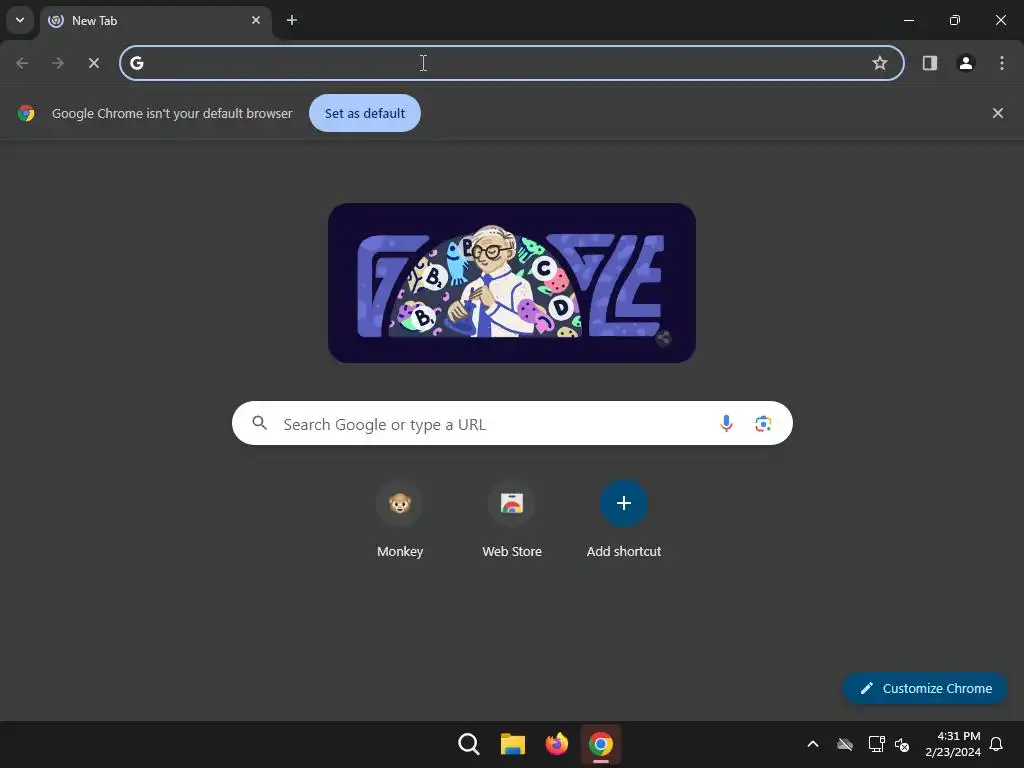Viewport: 1024px width, 768px height.
Task: Click the Search Google or type a URL box
Action: pos(512,423)
